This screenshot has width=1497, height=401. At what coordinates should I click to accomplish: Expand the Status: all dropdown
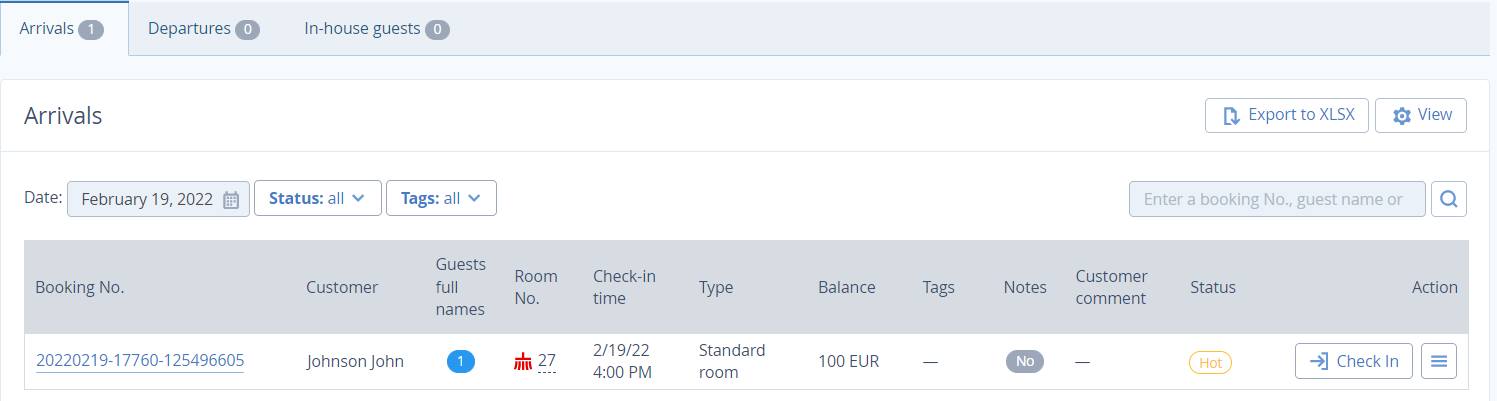(x=318, y=198)
